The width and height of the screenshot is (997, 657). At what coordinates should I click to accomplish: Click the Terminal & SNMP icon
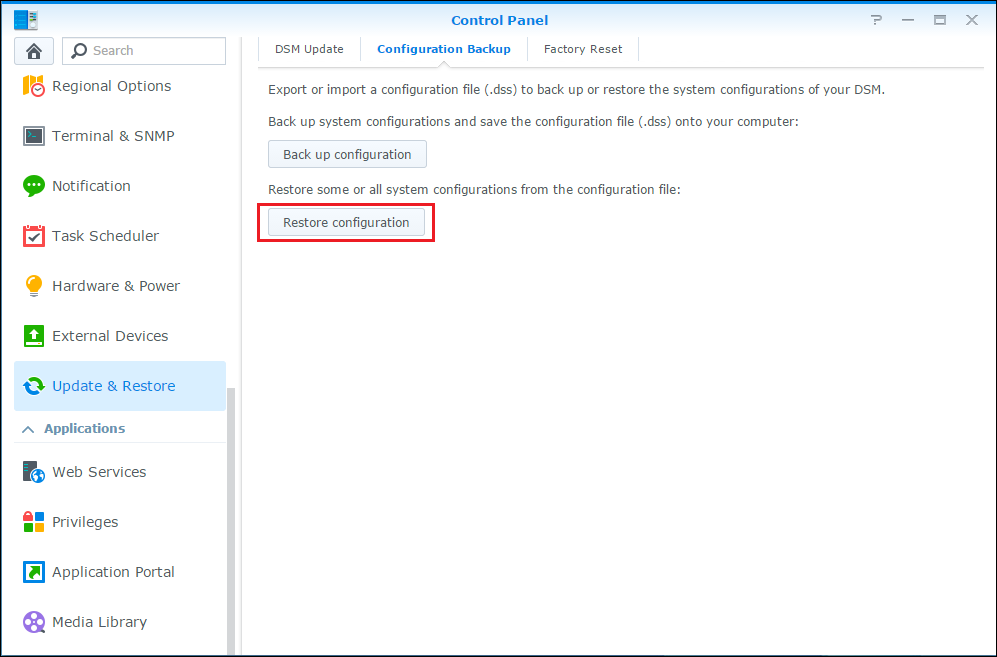point(34,136)
